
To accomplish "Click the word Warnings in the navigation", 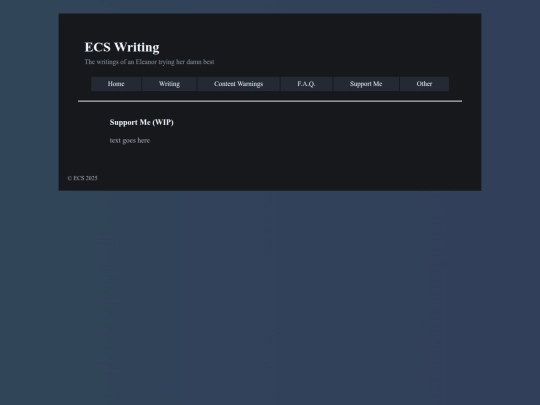I will coord(250,84).
